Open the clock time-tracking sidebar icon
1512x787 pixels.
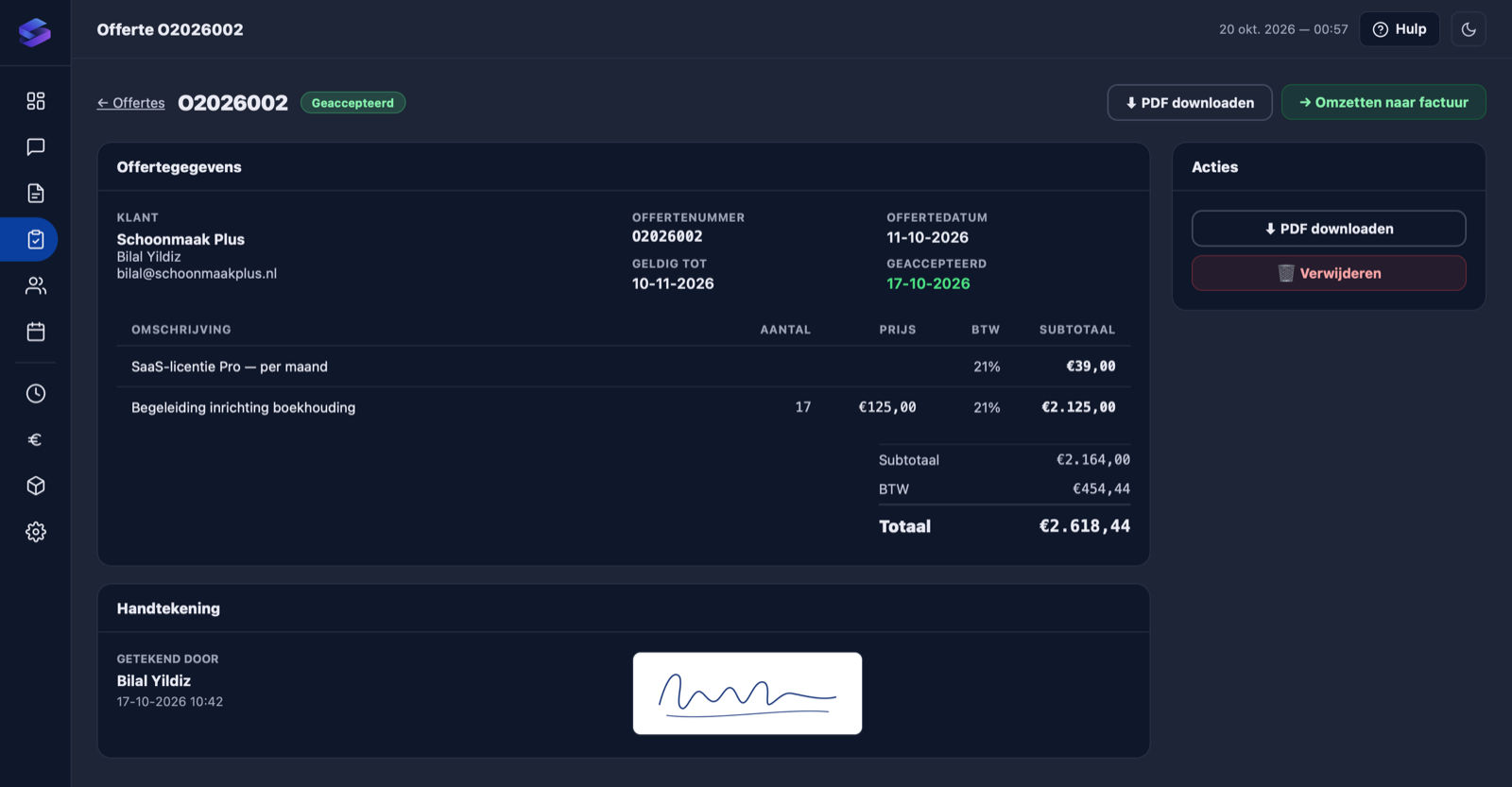36,393
